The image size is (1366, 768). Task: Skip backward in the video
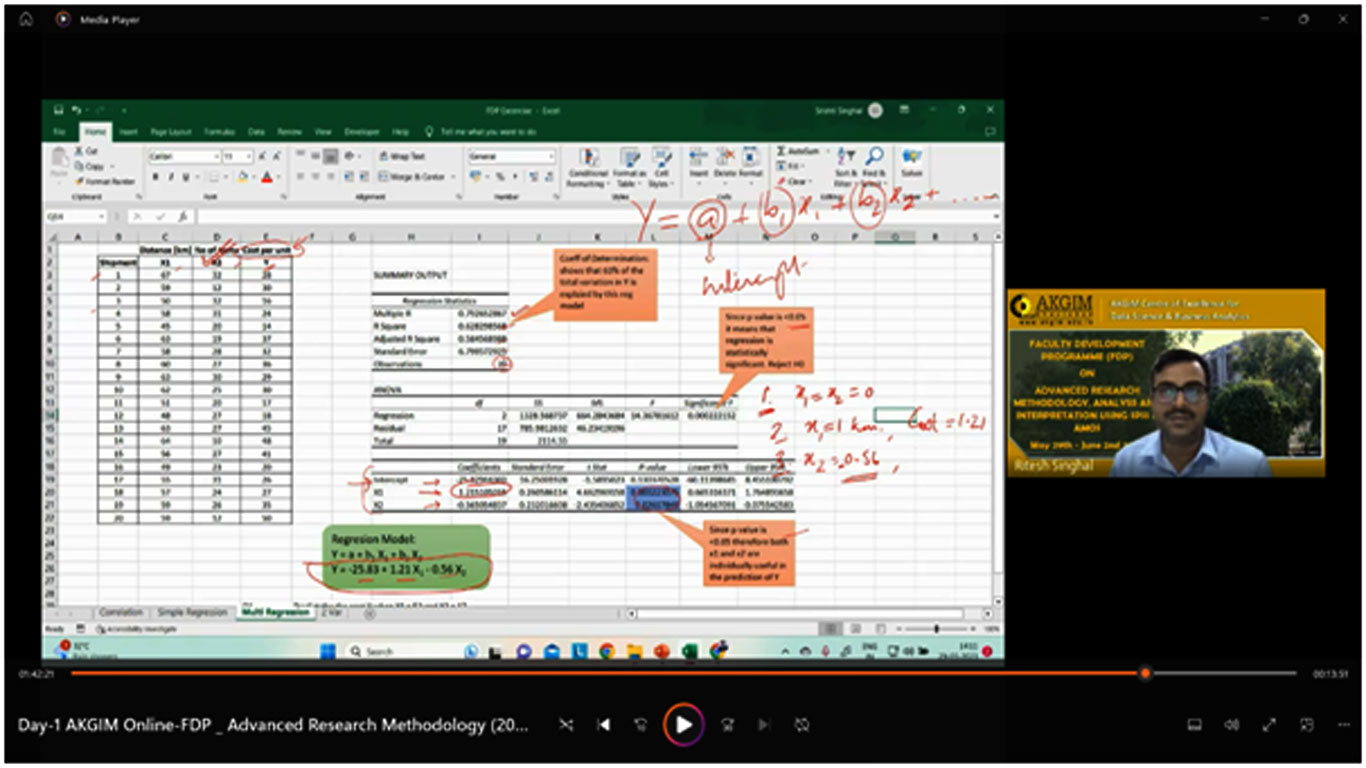(641, 725)
